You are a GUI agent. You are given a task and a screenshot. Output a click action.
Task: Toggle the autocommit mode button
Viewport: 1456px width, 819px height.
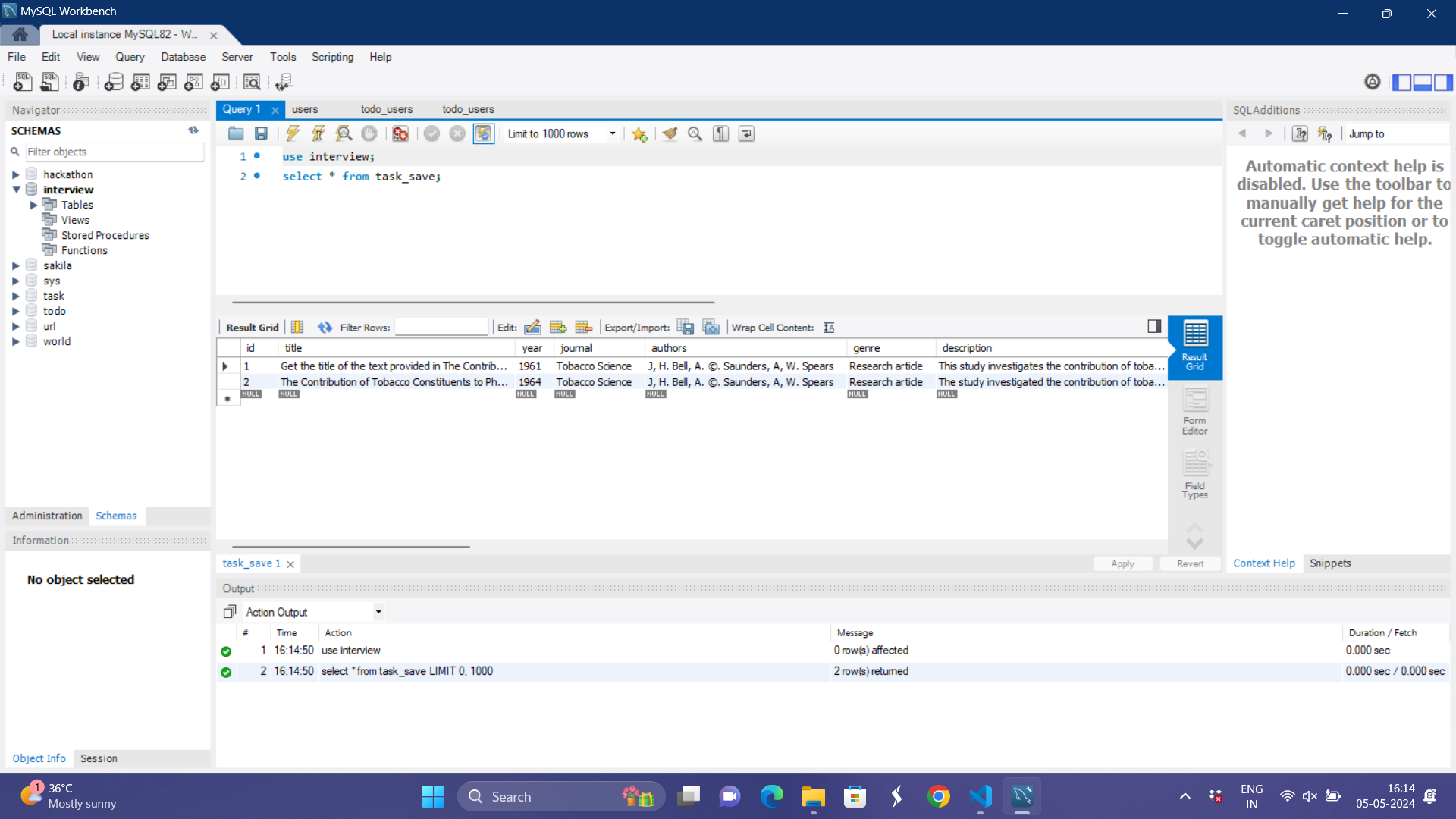click(x=483, y=133)
